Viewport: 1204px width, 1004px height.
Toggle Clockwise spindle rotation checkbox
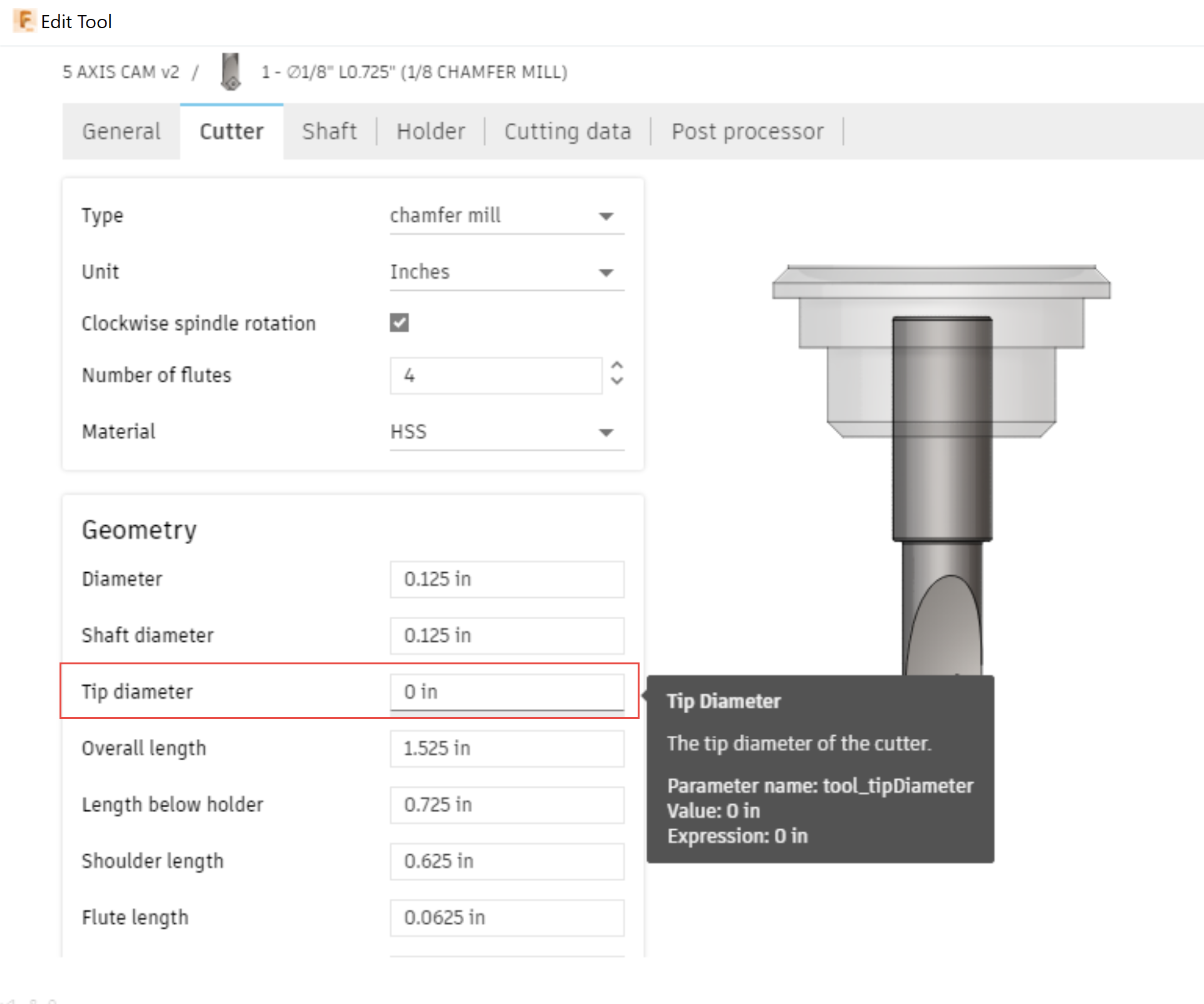[x=400, y=323]
